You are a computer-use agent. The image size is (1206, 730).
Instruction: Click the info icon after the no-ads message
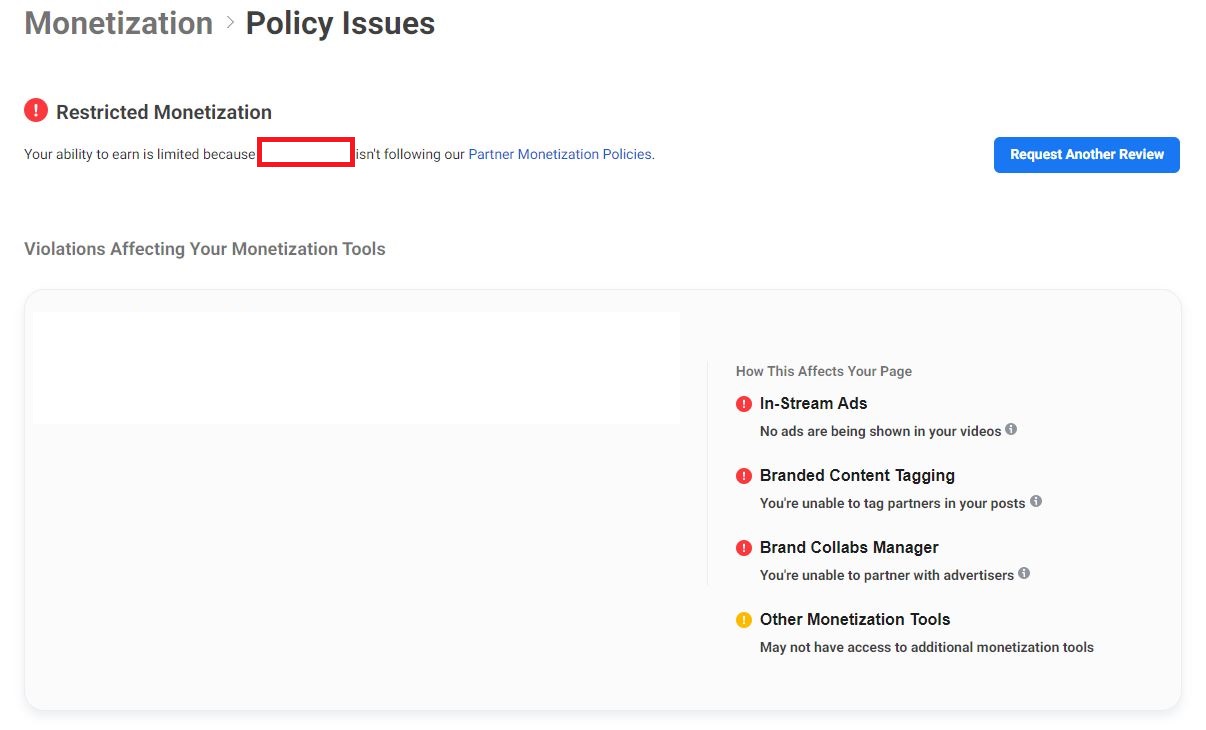point(1011,430)
